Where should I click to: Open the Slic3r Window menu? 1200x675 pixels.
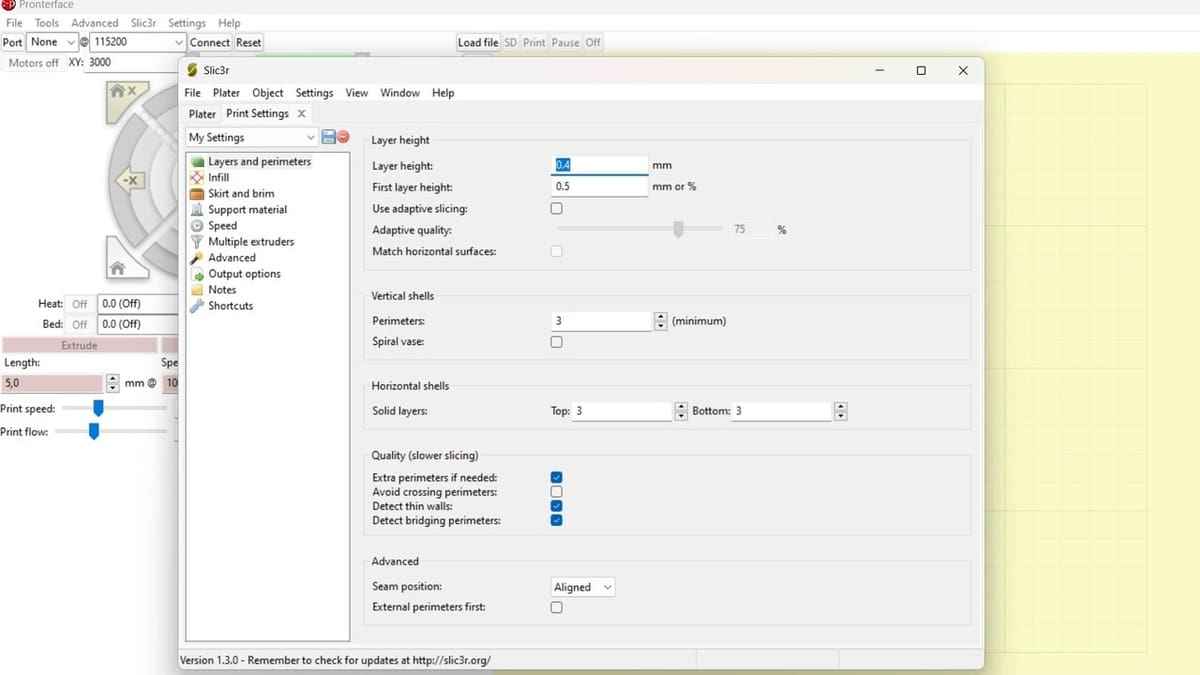[400, 93]
